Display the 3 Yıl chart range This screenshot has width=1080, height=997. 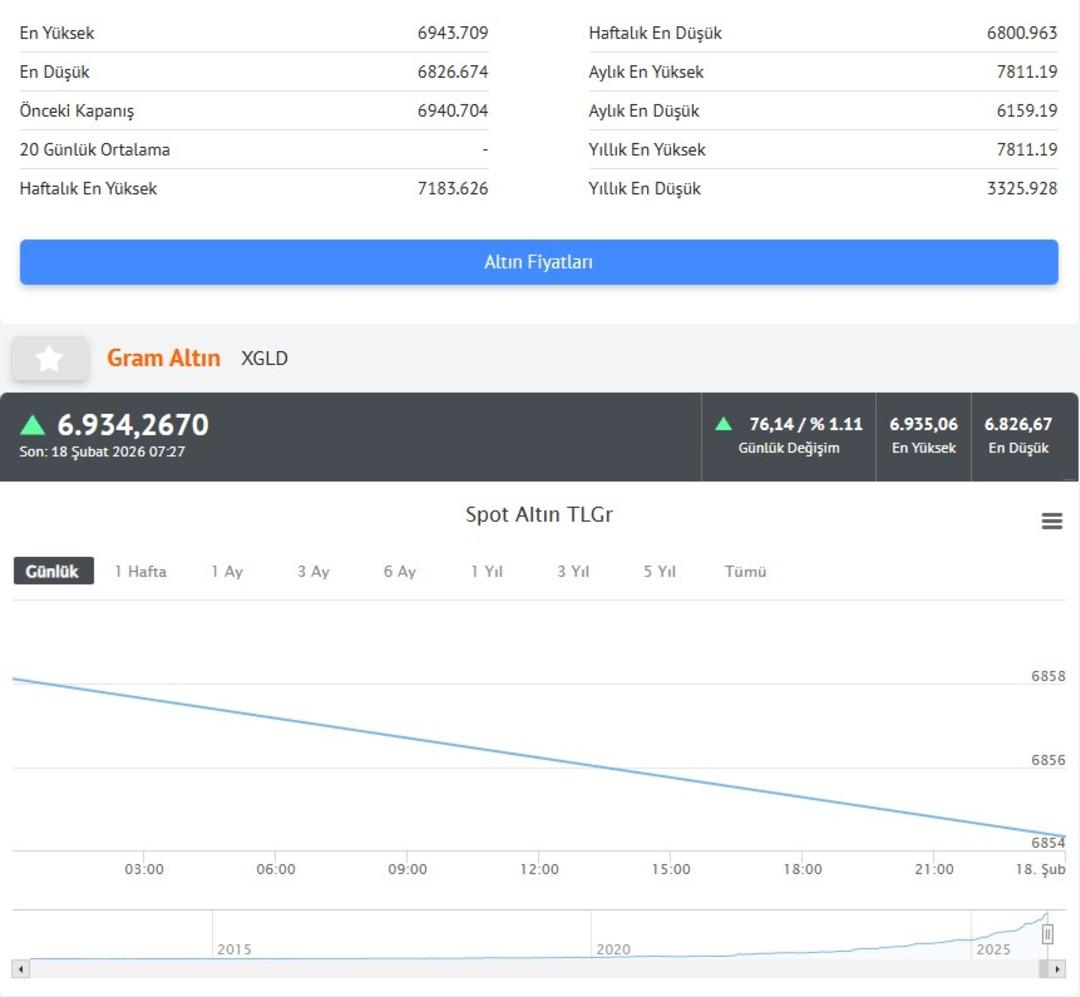(573, 572)
